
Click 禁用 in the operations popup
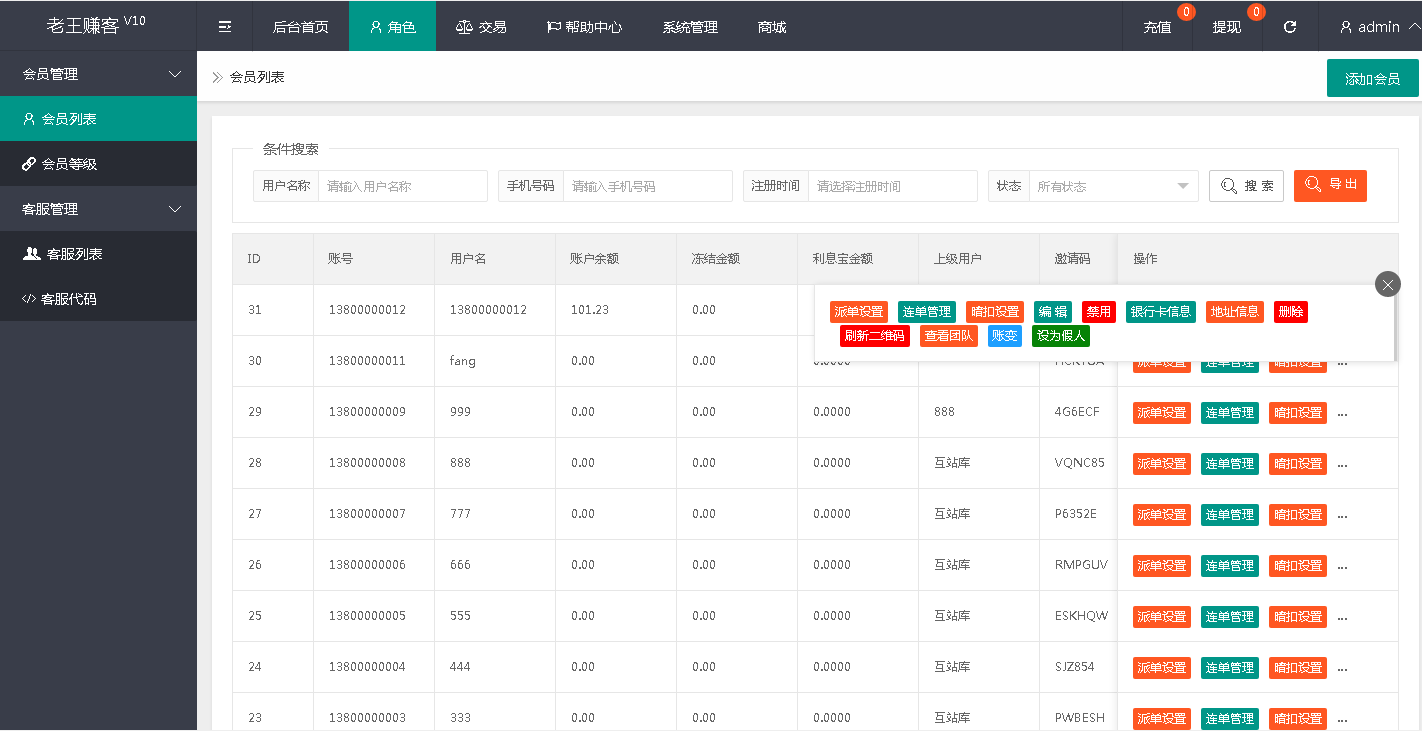tap(1099, 312)
